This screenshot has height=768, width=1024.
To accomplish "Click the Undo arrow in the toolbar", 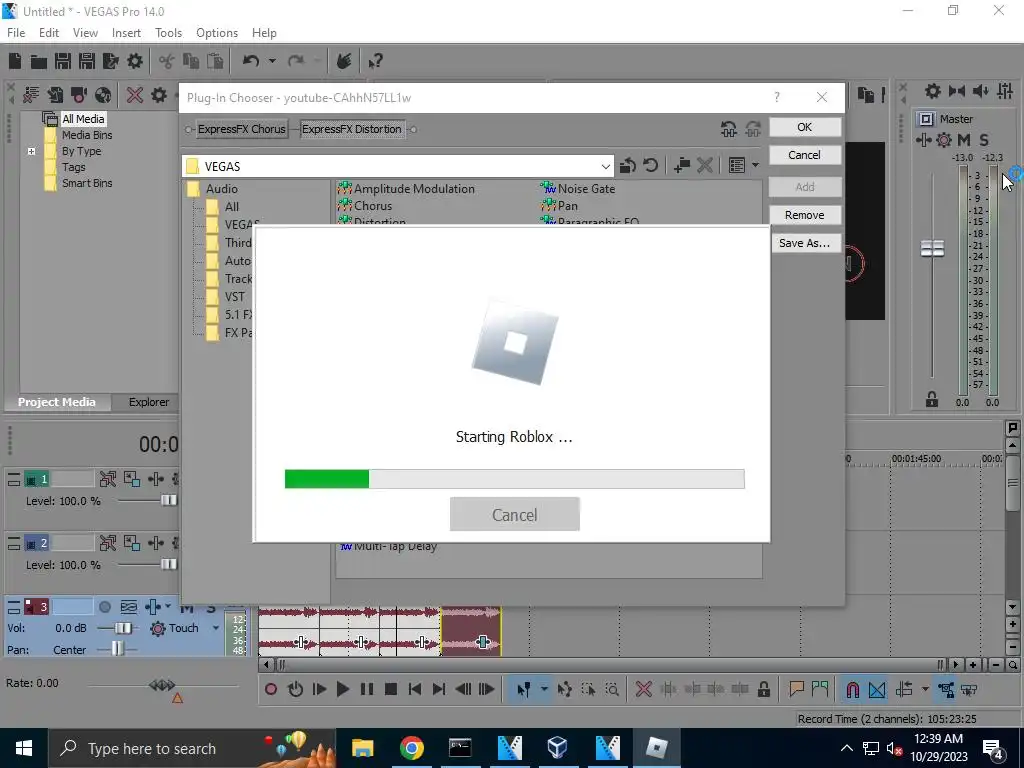I will [x=251, y=61].
